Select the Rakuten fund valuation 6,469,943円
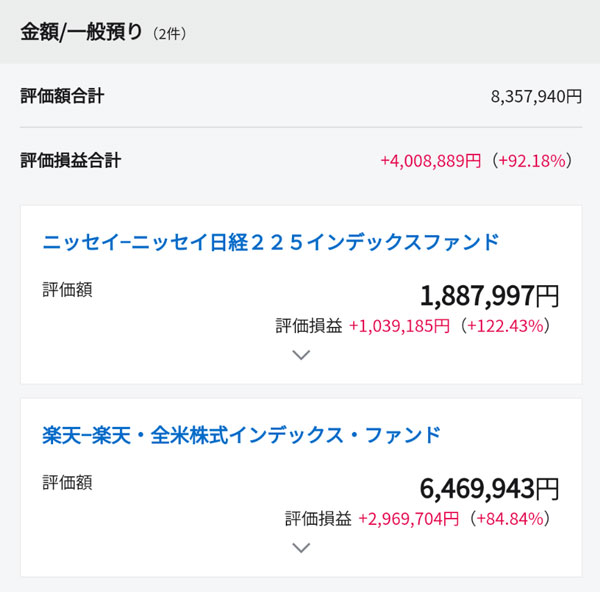The image size is (600, 592). [489, 489]
